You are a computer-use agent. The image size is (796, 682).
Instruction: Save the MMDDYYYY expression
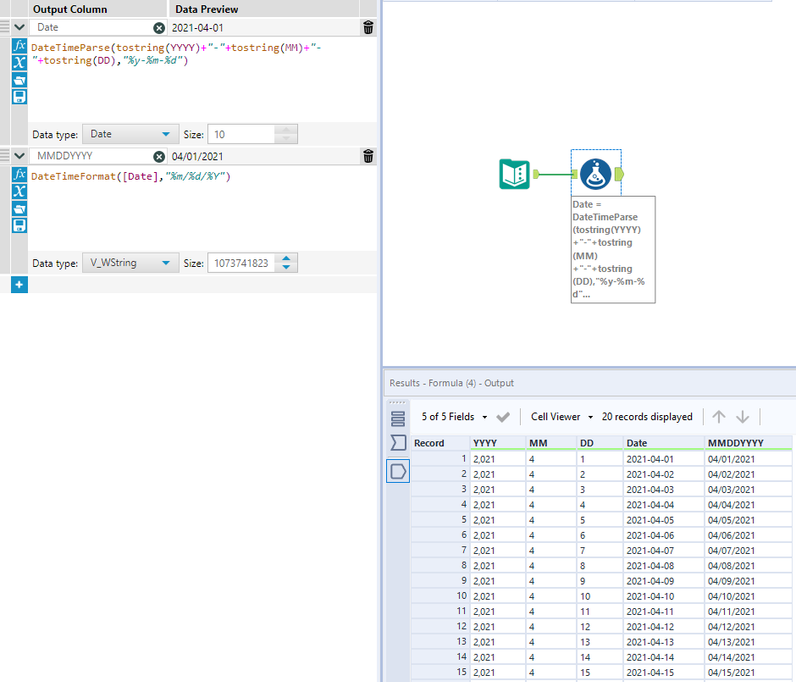pos(19,225)
